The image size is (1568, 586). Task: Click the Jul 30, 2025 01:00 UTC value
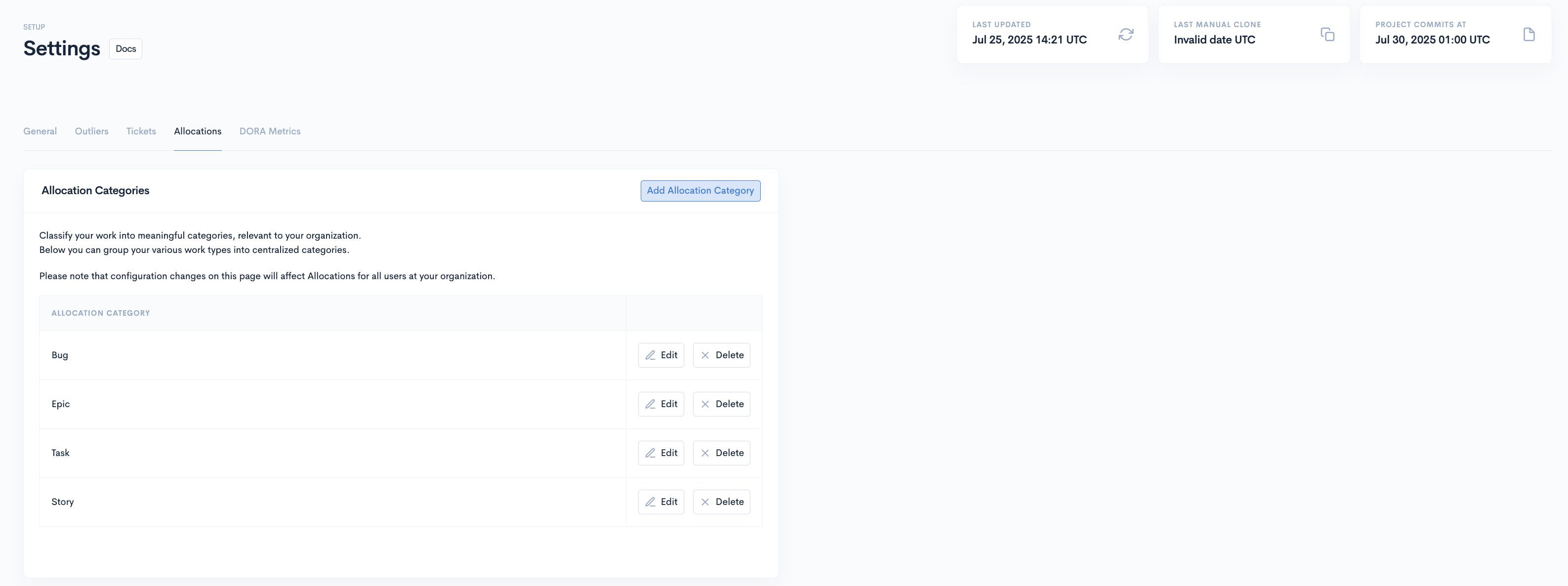click(1432, 40)
